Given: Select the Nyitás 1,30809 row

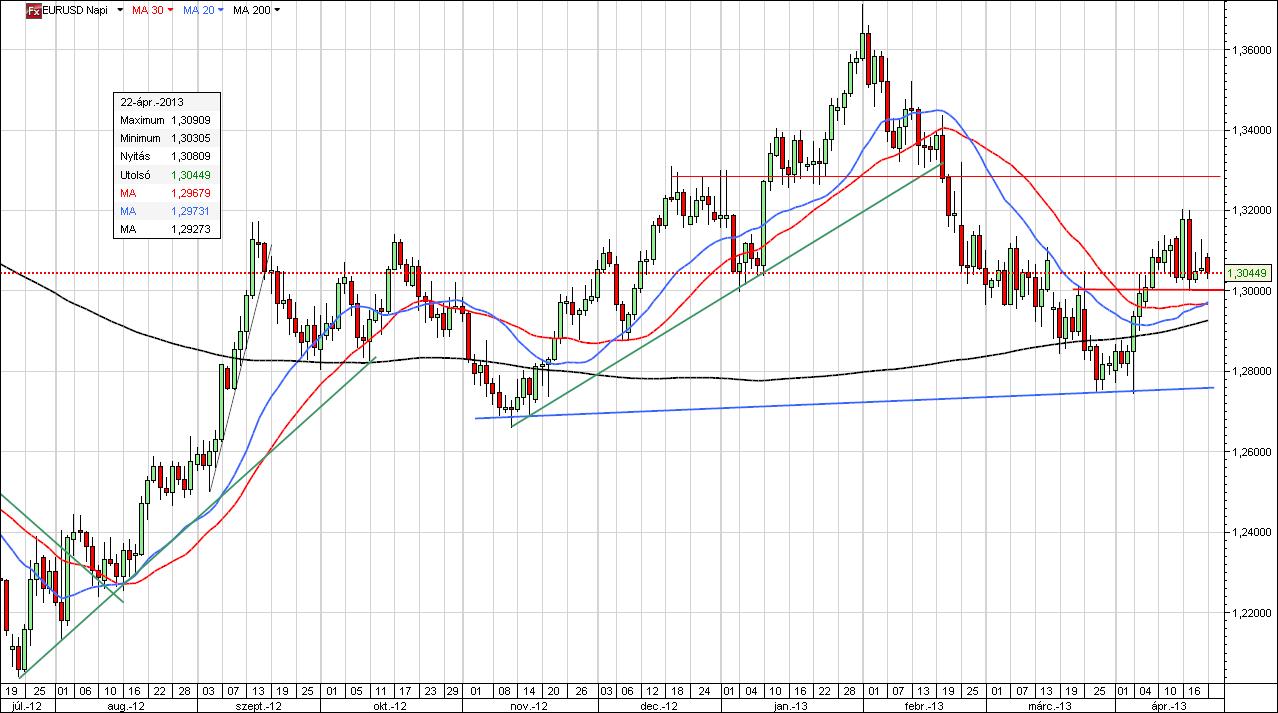Looking at the screenshot, I should point(165,156).
